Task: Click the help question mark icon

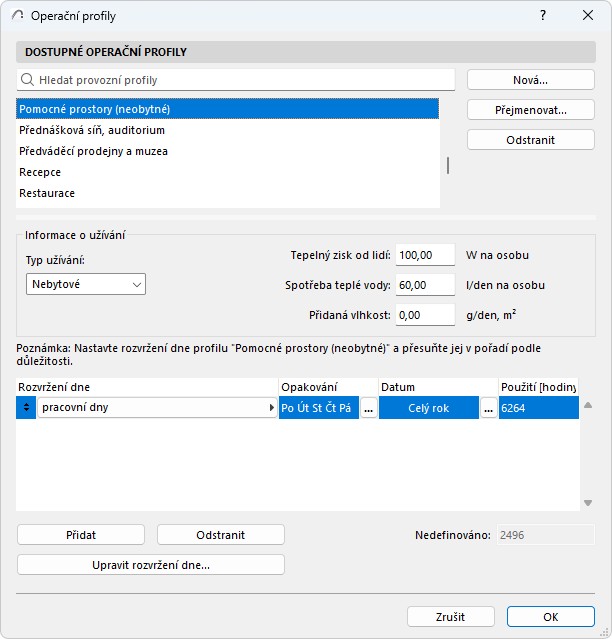Action: tap(543, 15)
